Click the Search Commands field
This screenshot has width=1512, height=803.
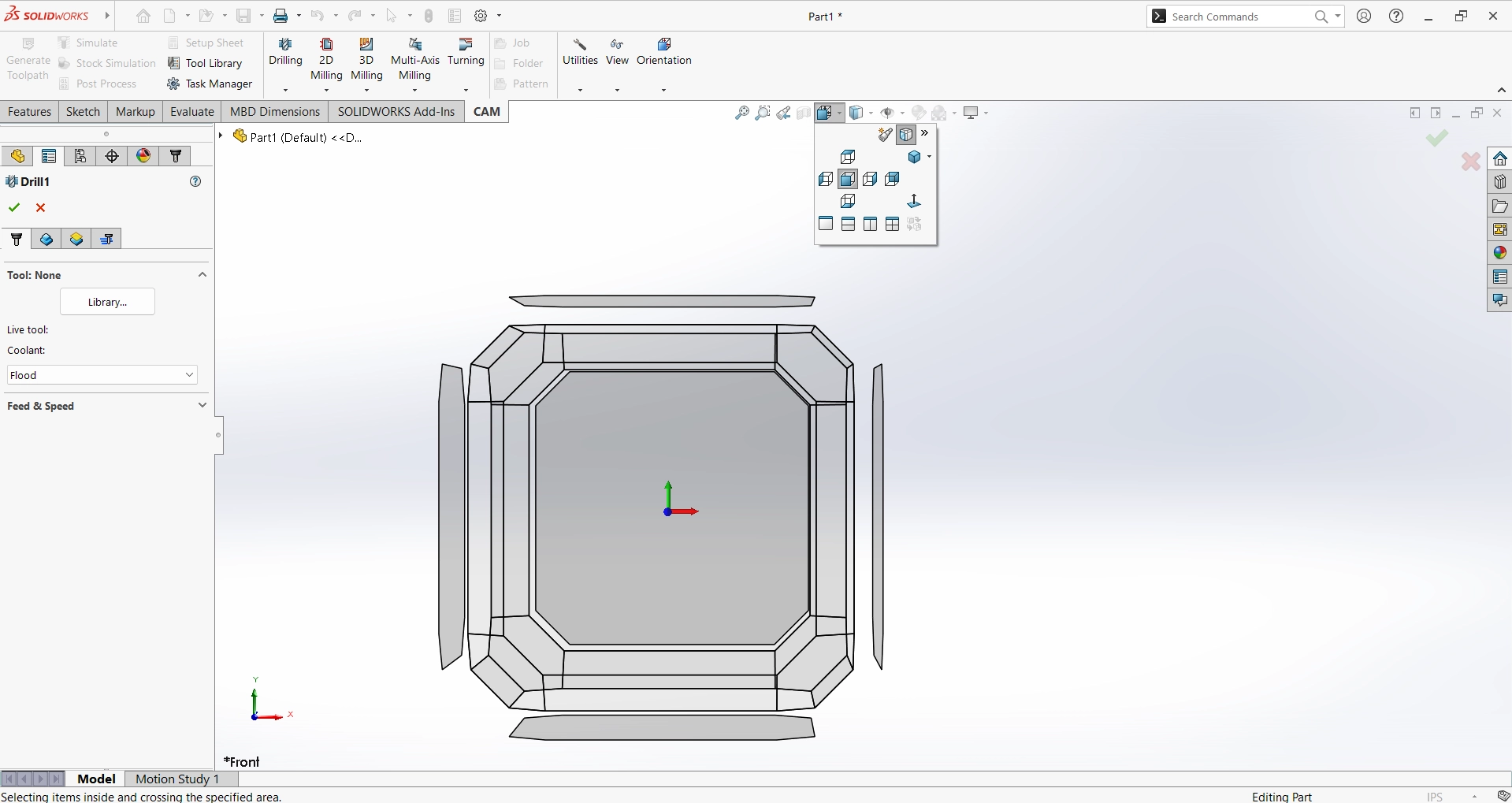[x=1237, y=17]
